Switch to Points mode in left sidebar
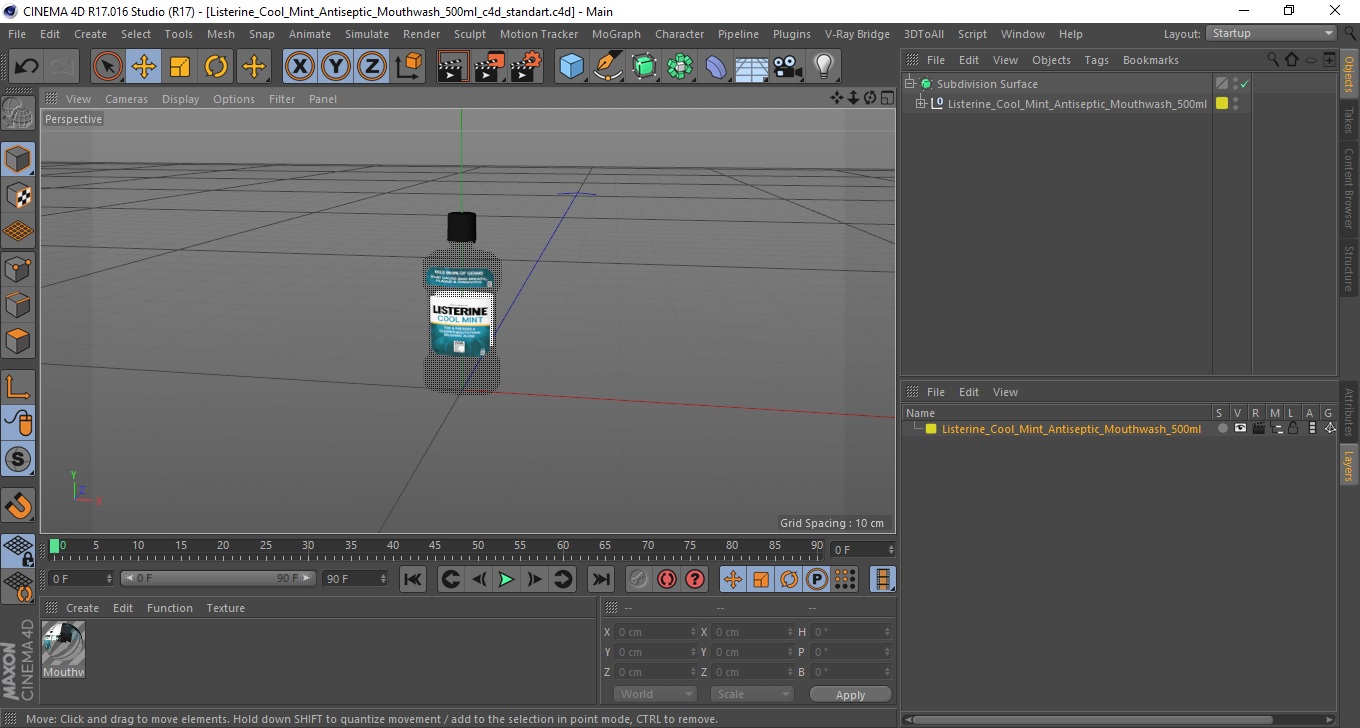This screenshot has width=1360, height=728. click(x=18, y=268)
